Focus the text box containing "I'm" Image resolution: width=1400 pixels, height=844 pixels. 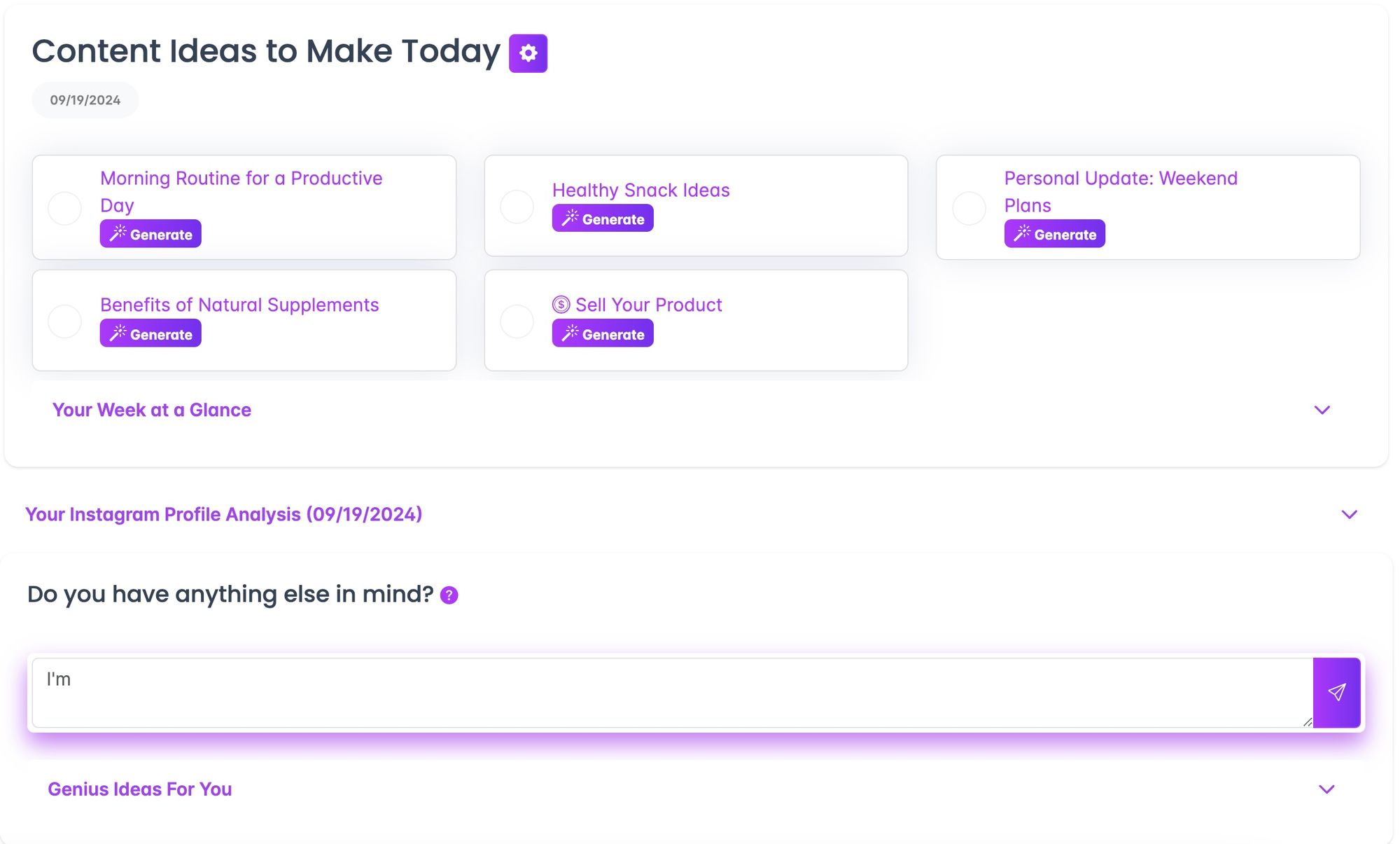pyautogui.click(x=672, y=693)
